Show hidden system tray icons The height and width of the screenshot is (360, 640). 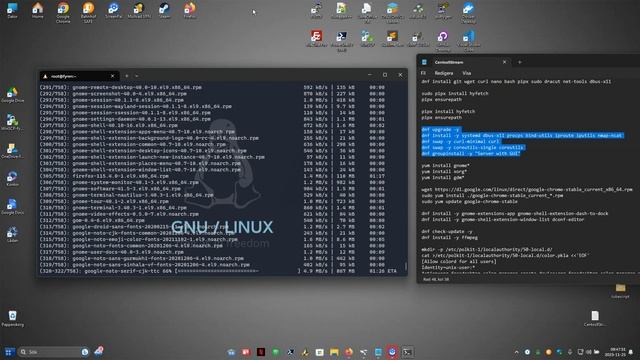click(x=516, y=352)
